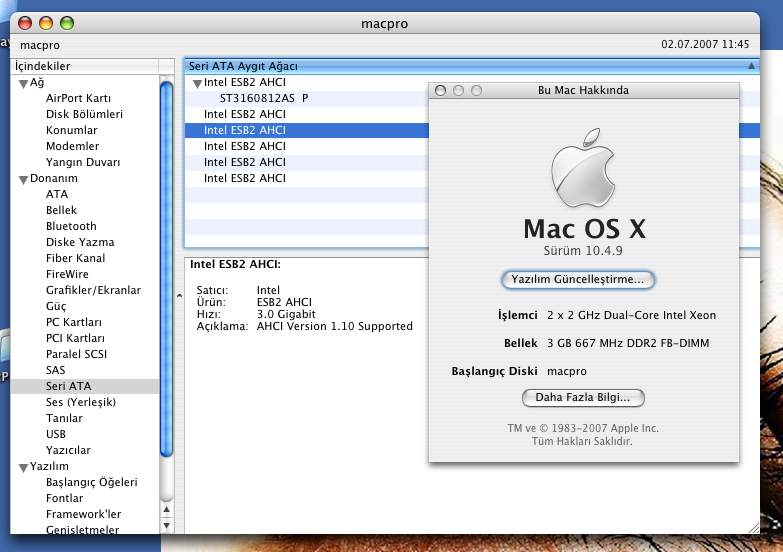Zoom the macpro window with green button

[66, 23]
